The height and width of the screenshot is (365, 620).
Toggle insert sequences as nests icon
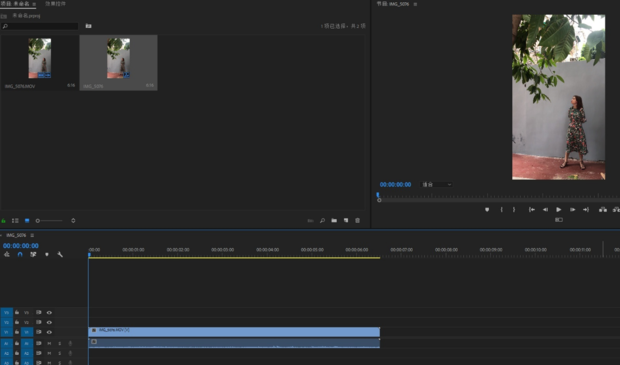[x=7, y=255]
